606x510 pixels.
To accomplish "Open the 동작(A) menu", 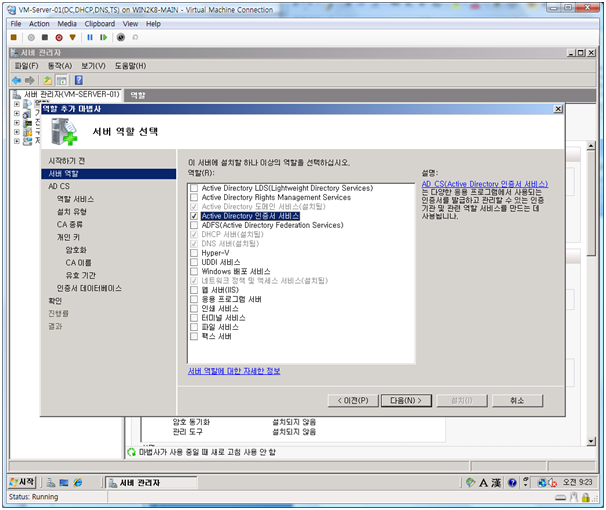I will [x=60, y=66].
